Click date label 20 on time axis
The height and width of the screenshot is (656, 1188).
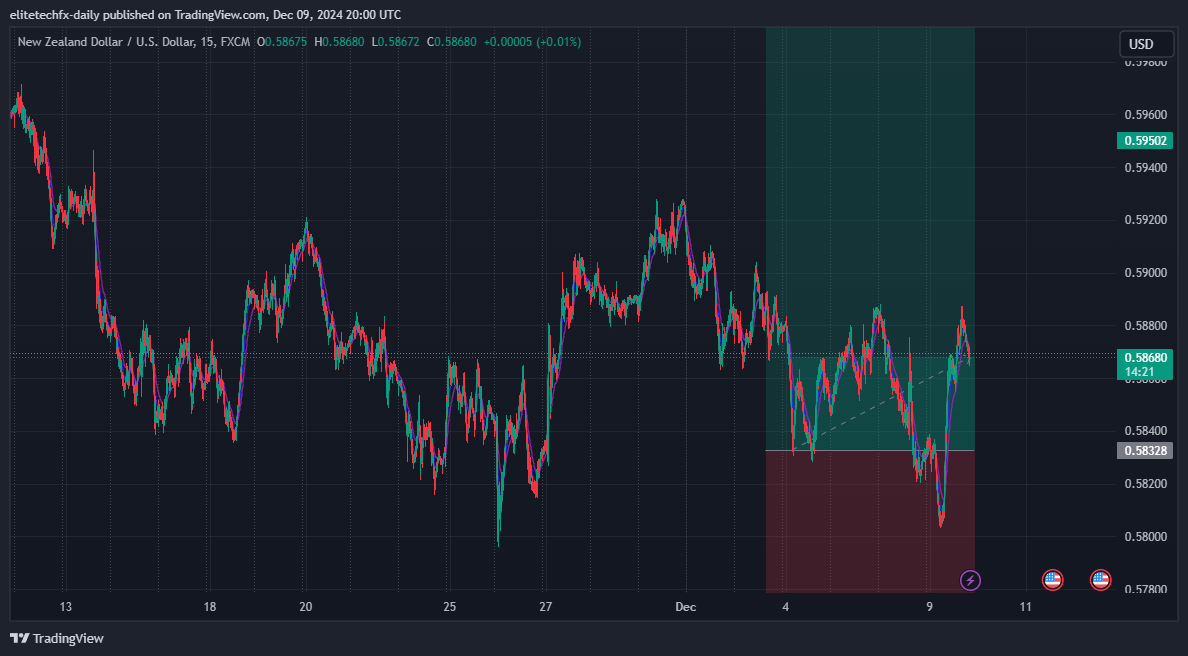306,607
